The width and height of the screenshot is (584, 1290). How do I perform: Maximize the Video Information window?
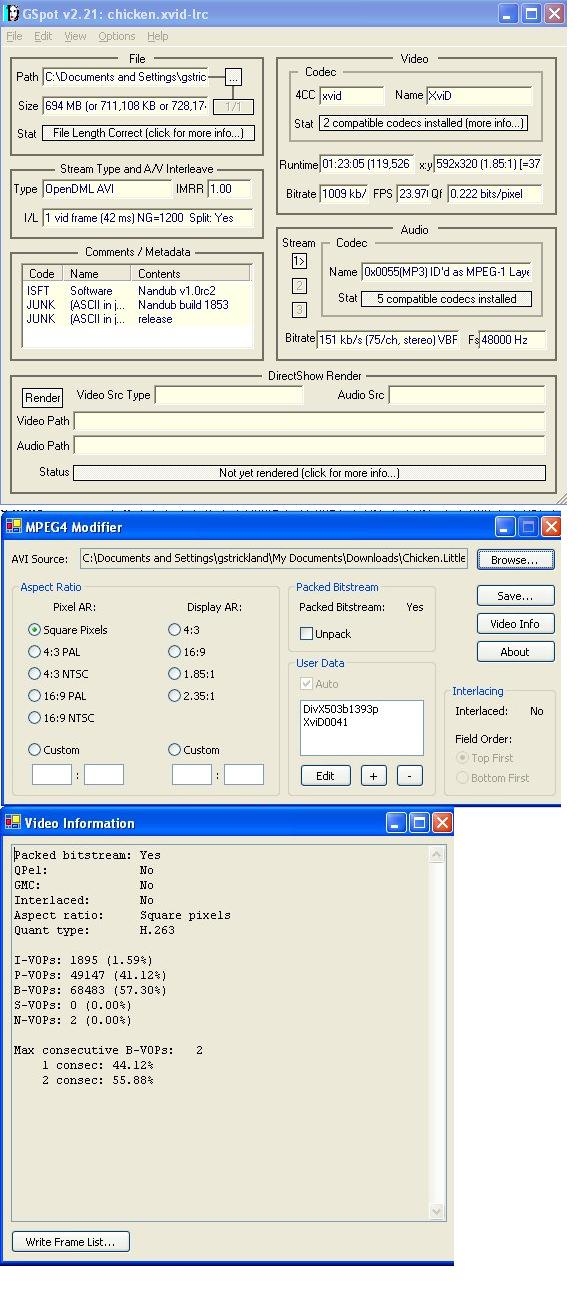click(x=420, y=823)
